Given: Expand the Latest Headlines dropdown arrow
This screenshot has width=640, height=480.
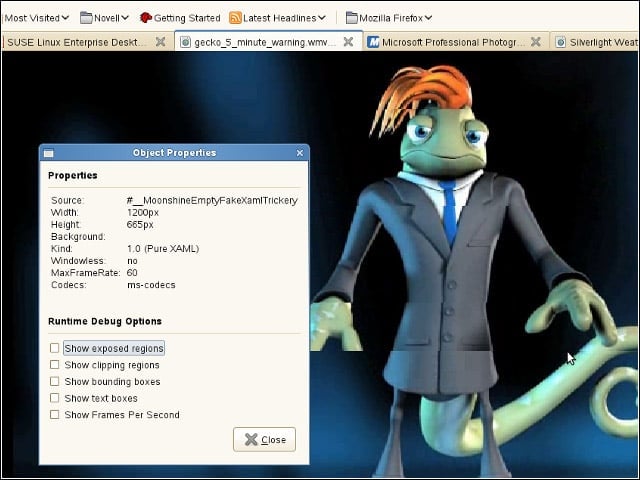Looking at the screenshot, I should (322, 18).
